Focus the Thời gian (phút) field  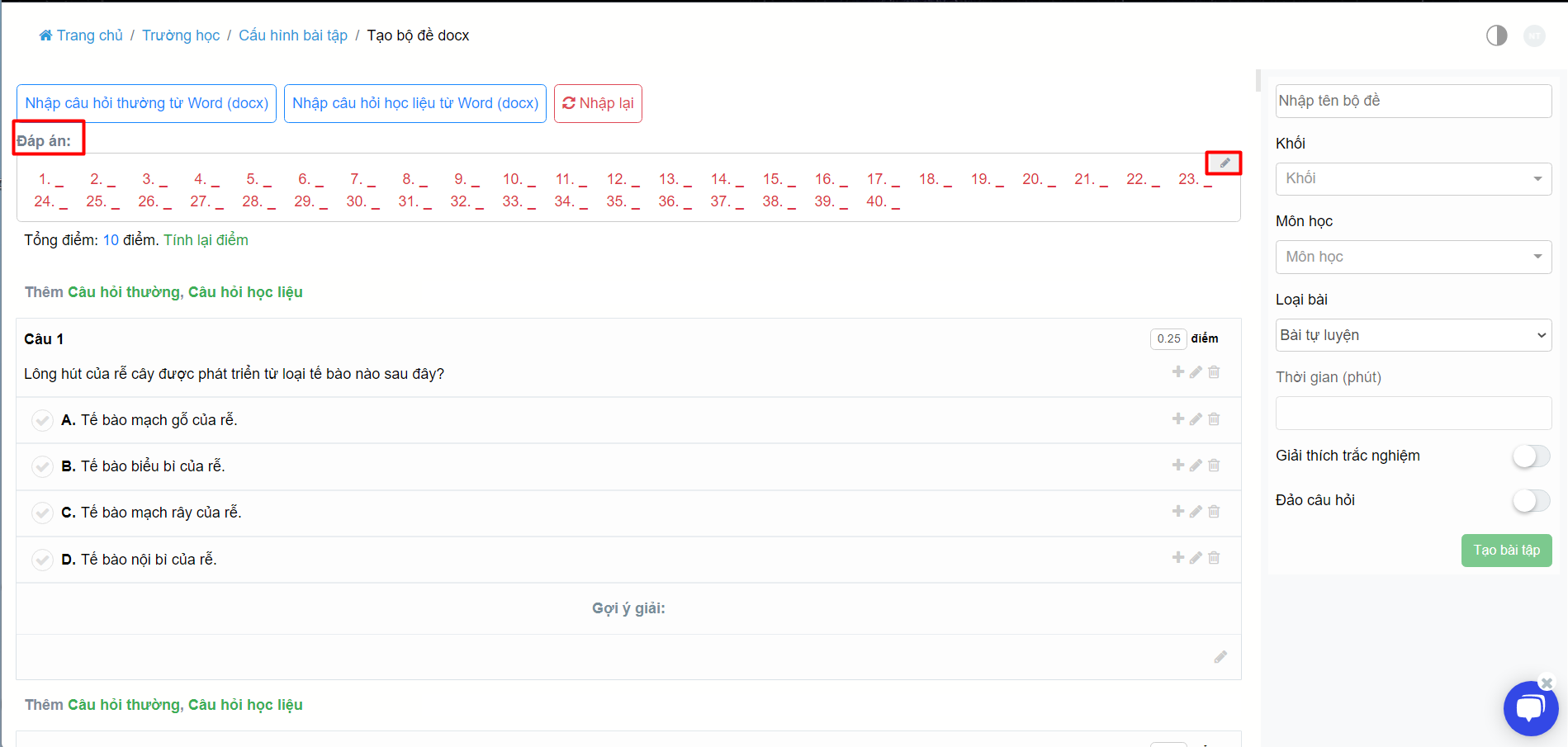point(1414,413)
